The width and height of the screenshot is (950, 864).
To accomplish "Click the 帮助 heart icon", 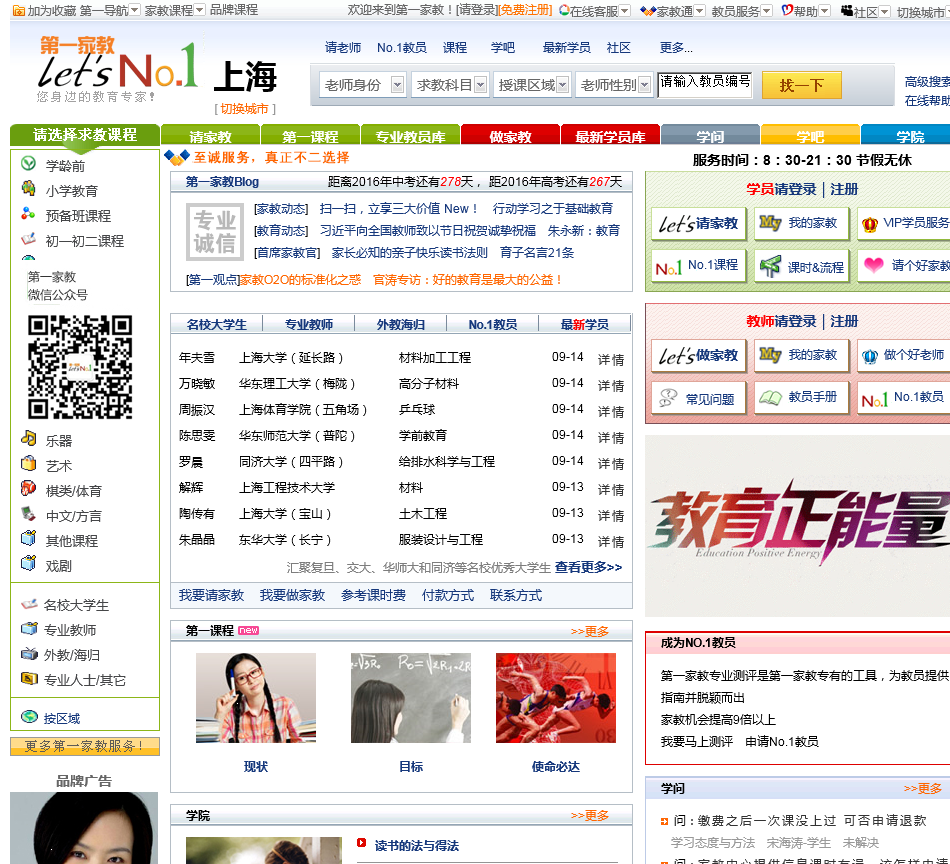I will tap(787, 10).
